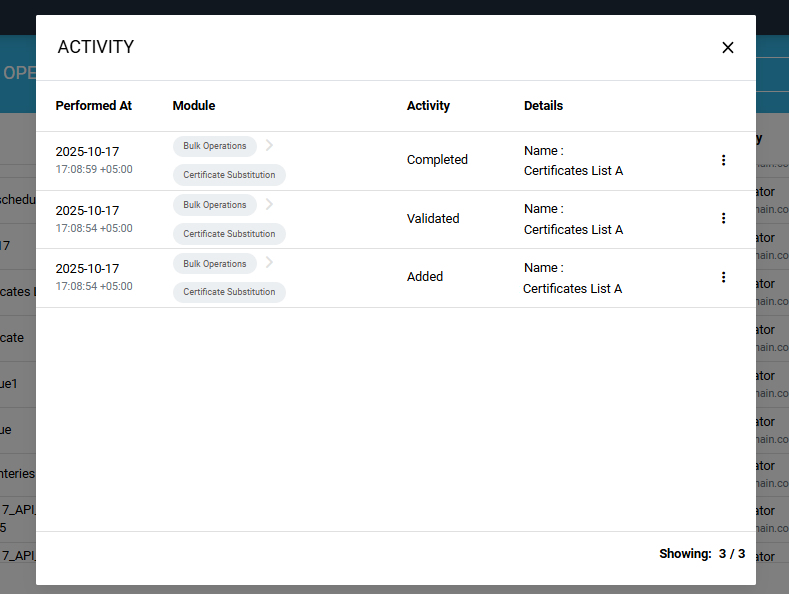Select the Bulk Operations chip in the Added row

coord(214,264)
